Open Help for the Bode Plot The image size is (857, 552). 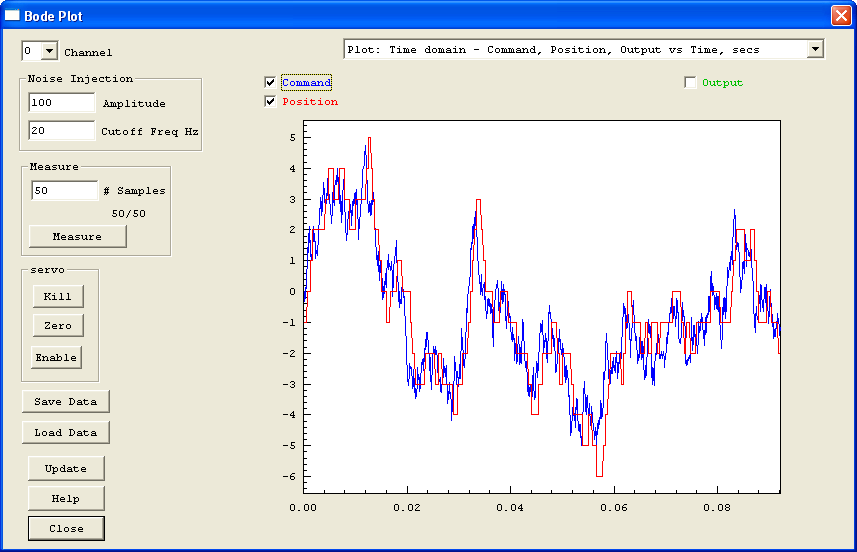pos(66,498)
